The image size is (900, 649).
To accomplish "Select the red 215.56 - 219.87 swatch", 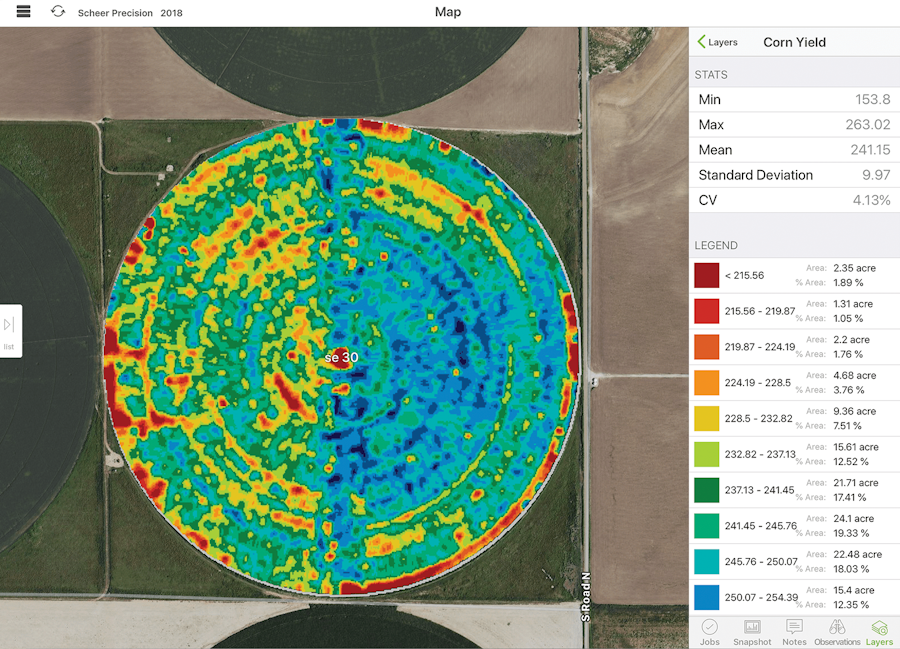I will coord(706,311).
